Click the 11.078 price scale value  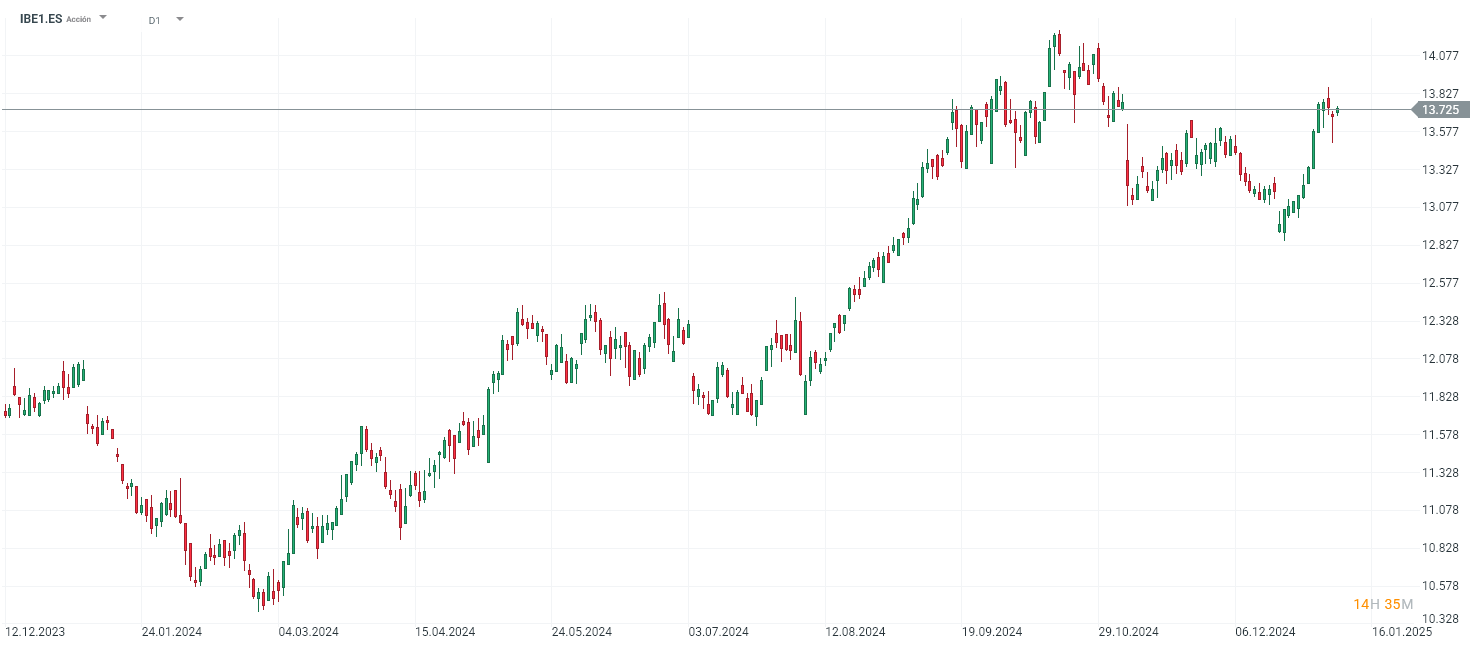coord(1440,510)
